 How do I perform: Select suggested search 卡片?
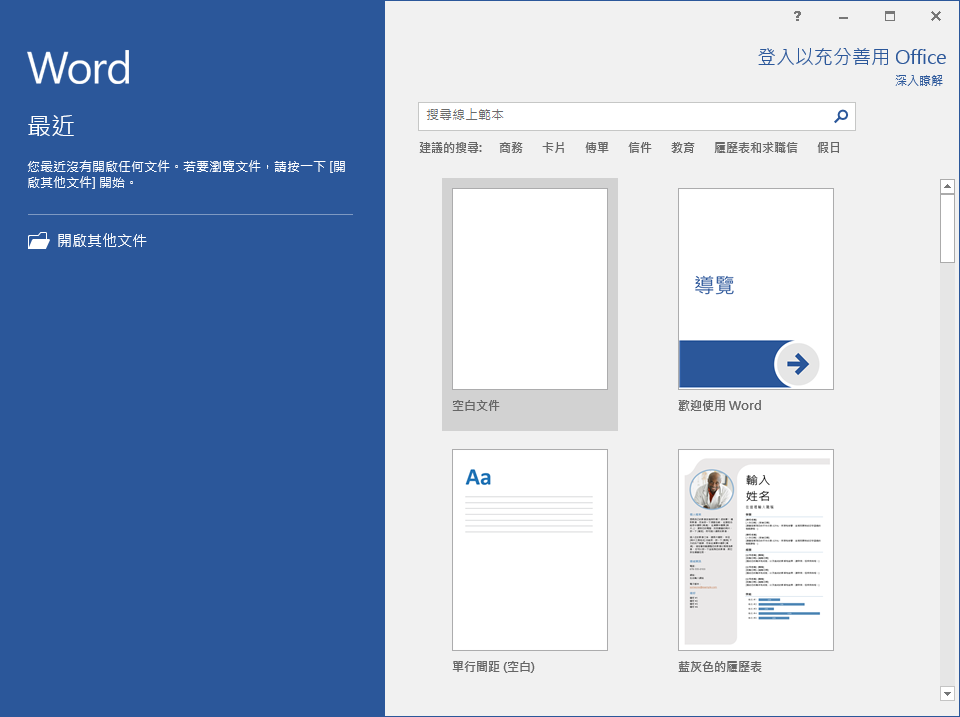tap(553, 148)
